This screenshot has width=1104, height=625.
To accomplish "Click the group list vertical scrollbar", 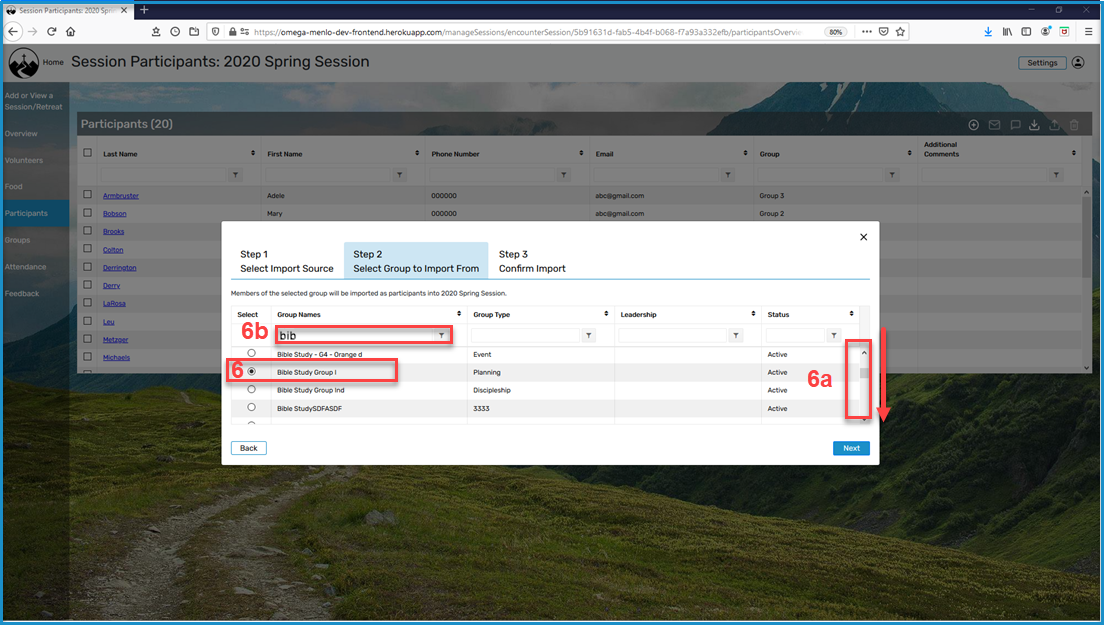I will [x=864, y=384].
